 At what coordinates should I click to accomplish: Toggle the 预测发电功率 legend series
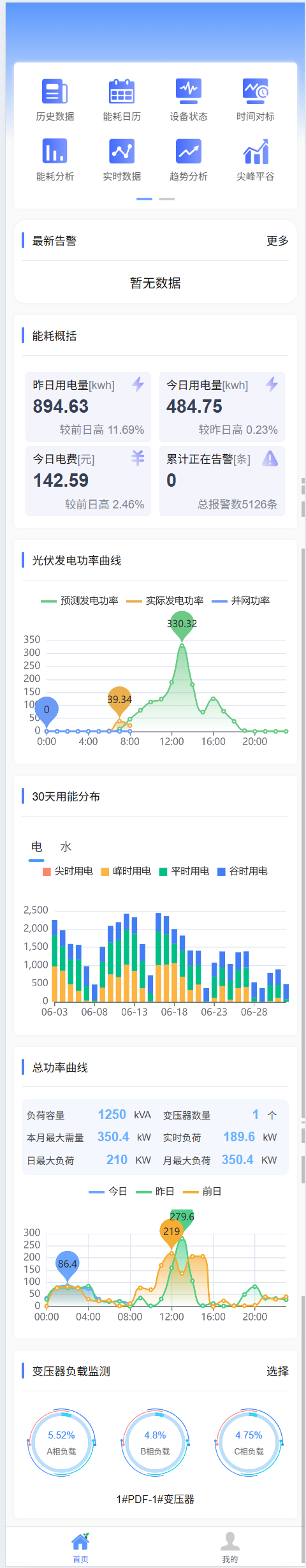coord(80,600)
